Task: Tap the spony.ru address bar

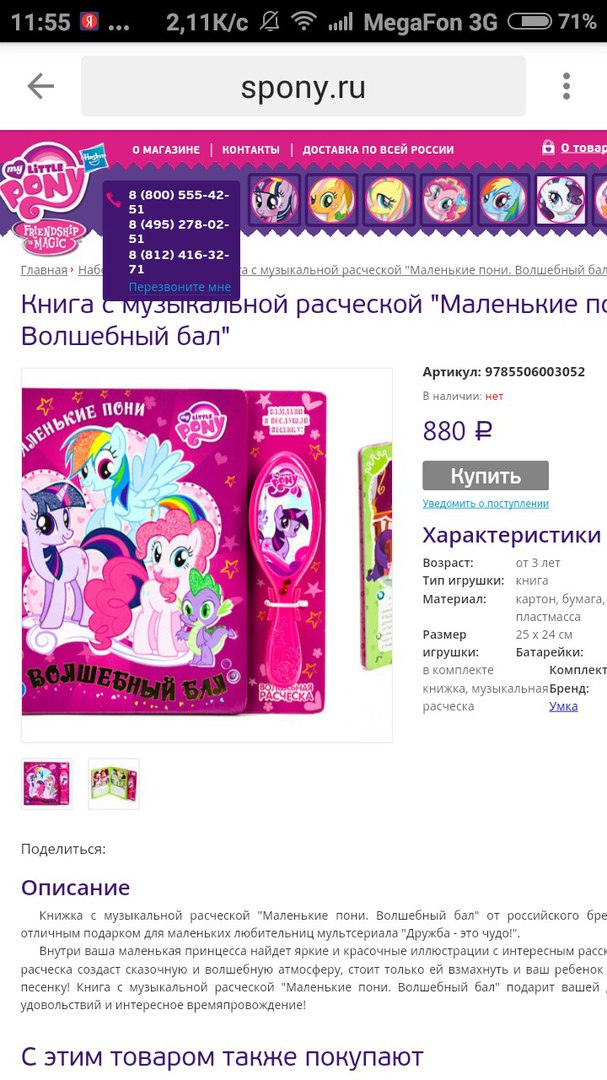Action: (303, 86)
